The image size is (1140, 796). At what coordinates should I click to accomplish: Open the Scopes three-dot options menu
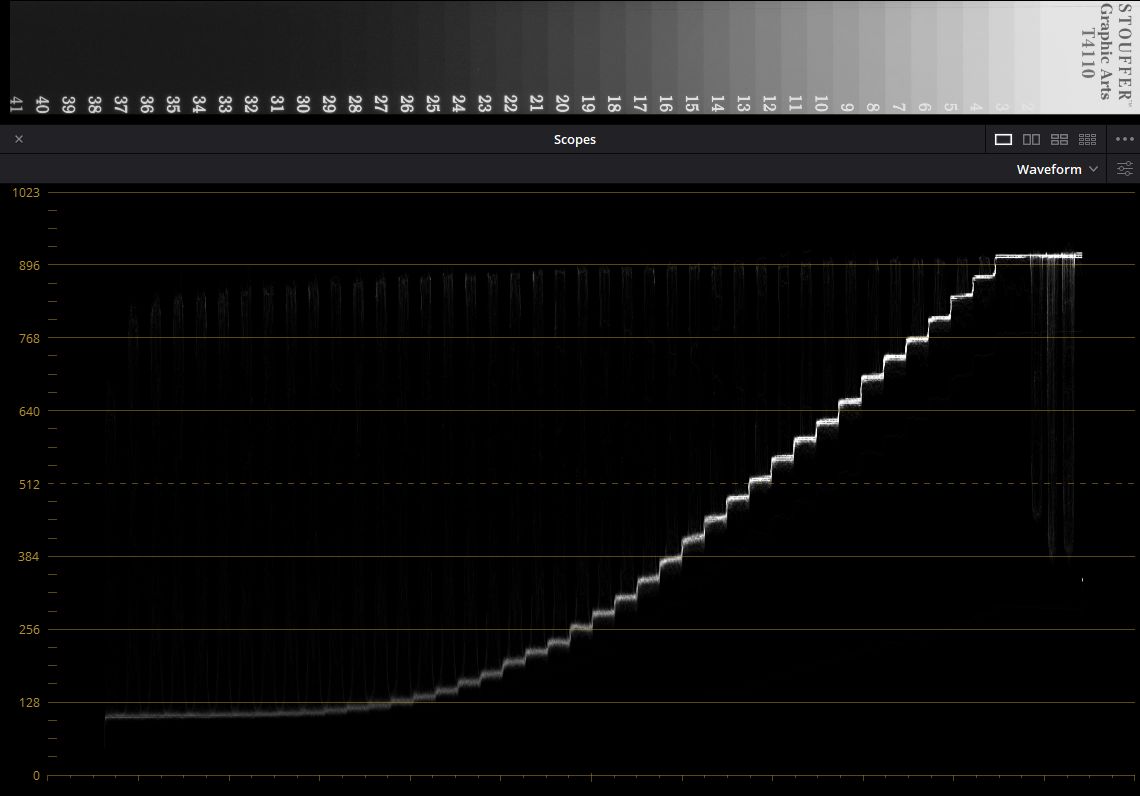(x=1124, y=139)
